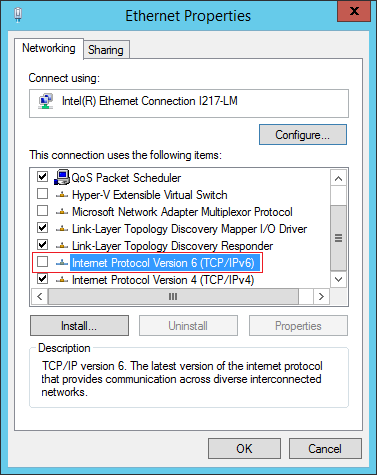This screenshot has height=475, width=377.
Task: Click the list's scroll down arrow
Action: pyautogui.click(x=339, y=279)
